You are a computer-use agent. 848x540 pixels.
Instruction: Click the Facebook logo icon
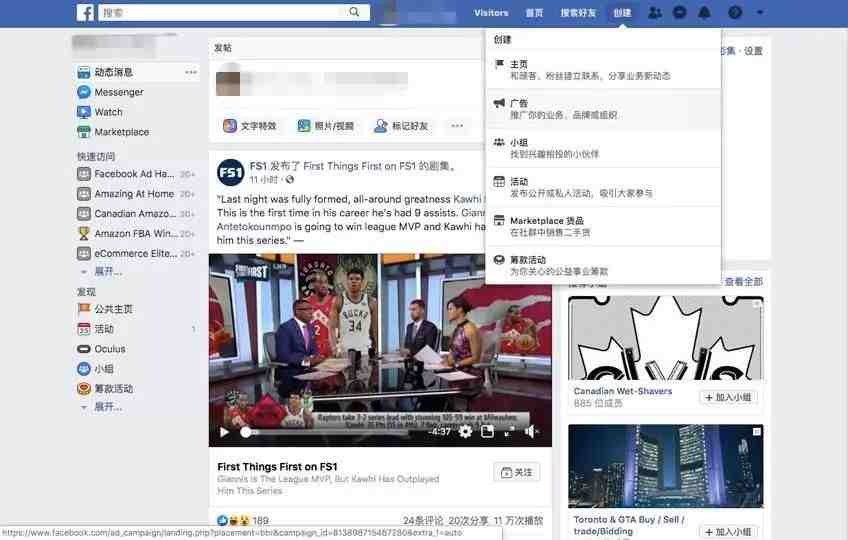tap(85, 12)
